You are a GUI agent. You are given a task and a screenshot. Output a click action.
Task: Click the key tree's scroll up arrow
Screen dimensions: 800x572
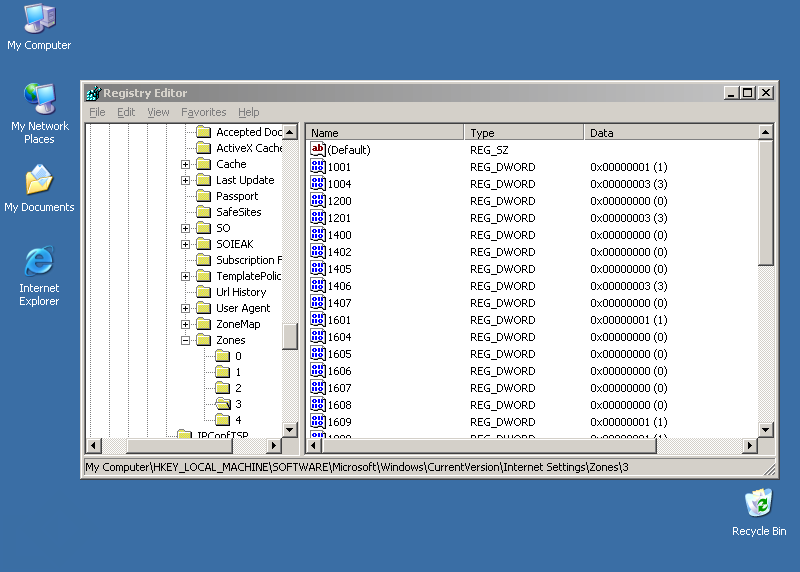290,132
